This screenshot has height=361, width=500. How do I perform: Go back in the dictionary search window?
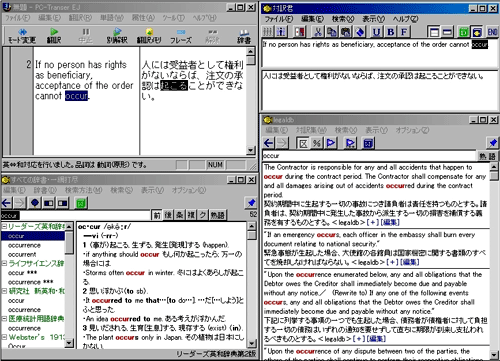[6, 203]
